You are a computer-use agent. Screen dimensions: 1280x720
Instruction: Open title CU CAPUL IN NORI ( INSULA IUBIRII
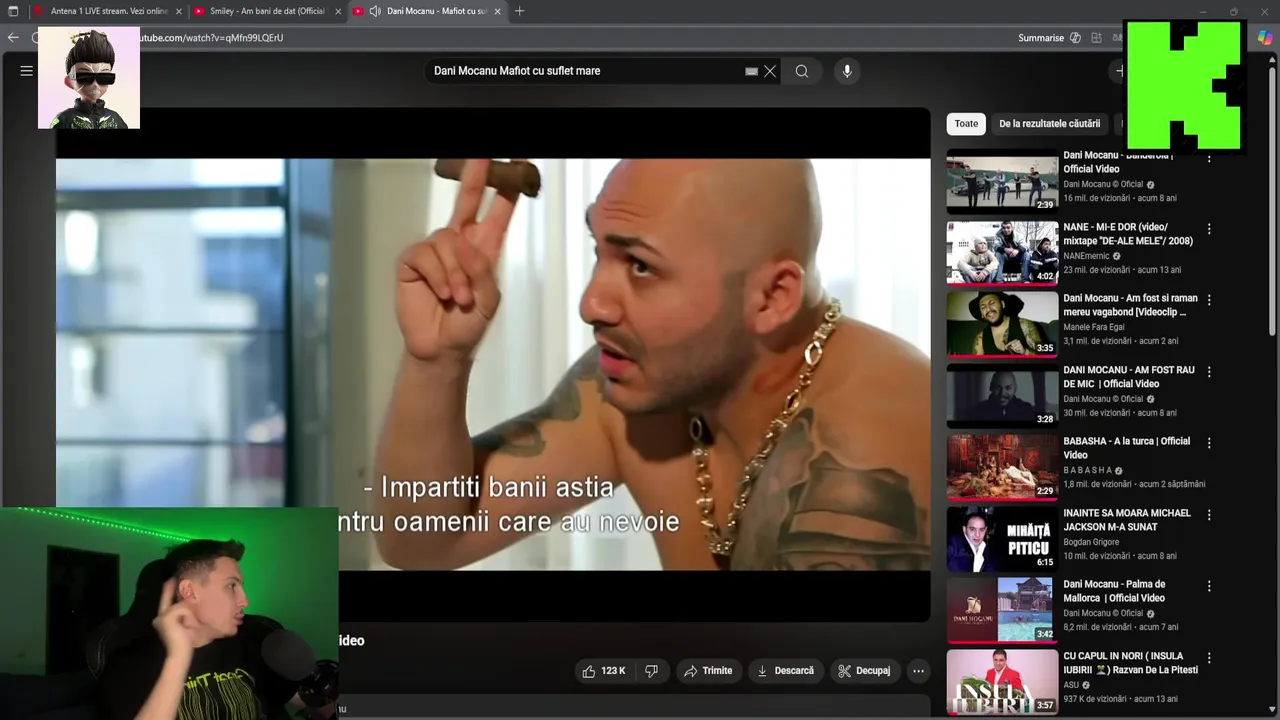1130,663
